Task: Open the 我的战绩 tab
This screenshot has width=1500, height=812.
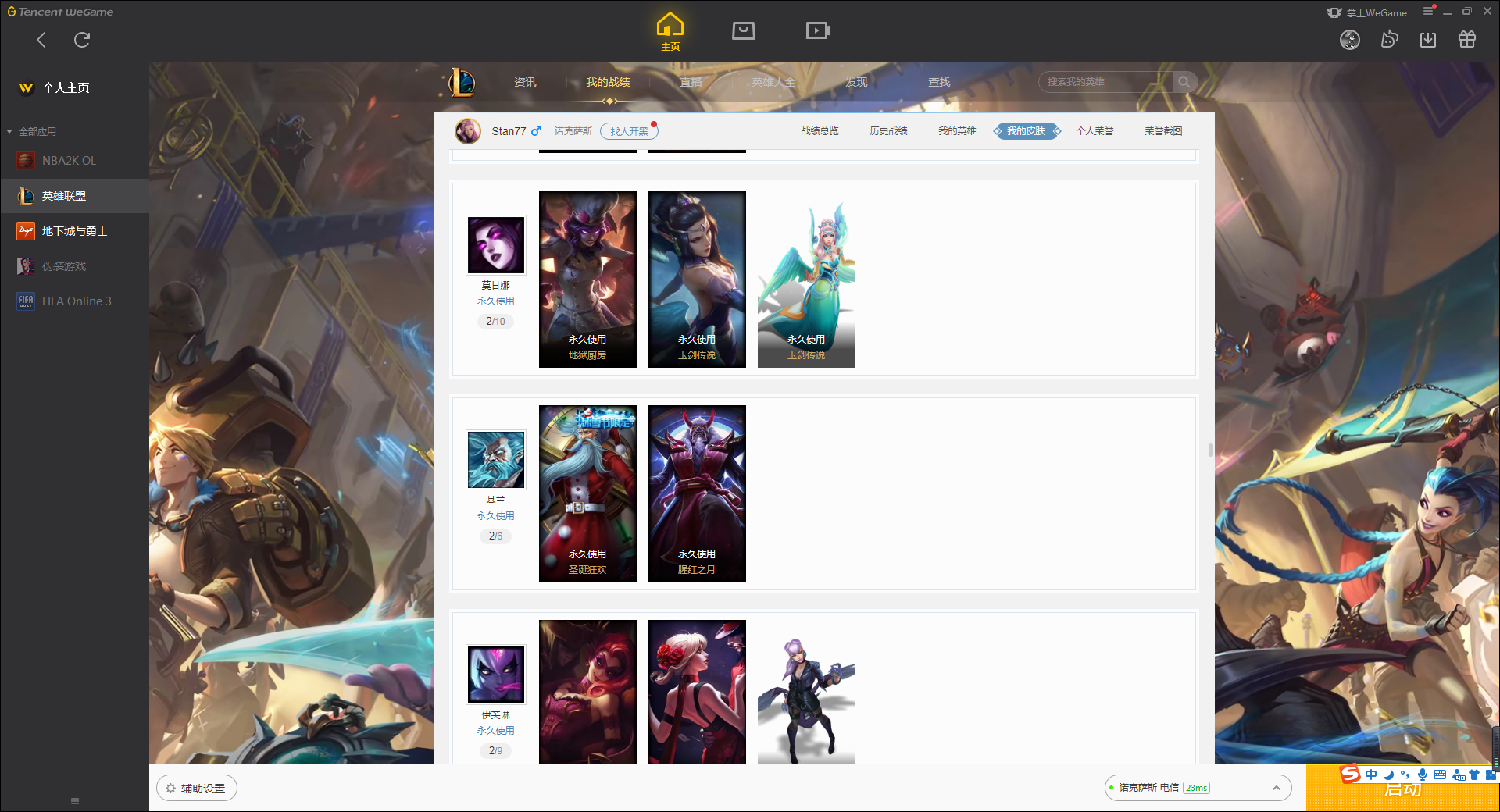Action: (x=608, y=82)
